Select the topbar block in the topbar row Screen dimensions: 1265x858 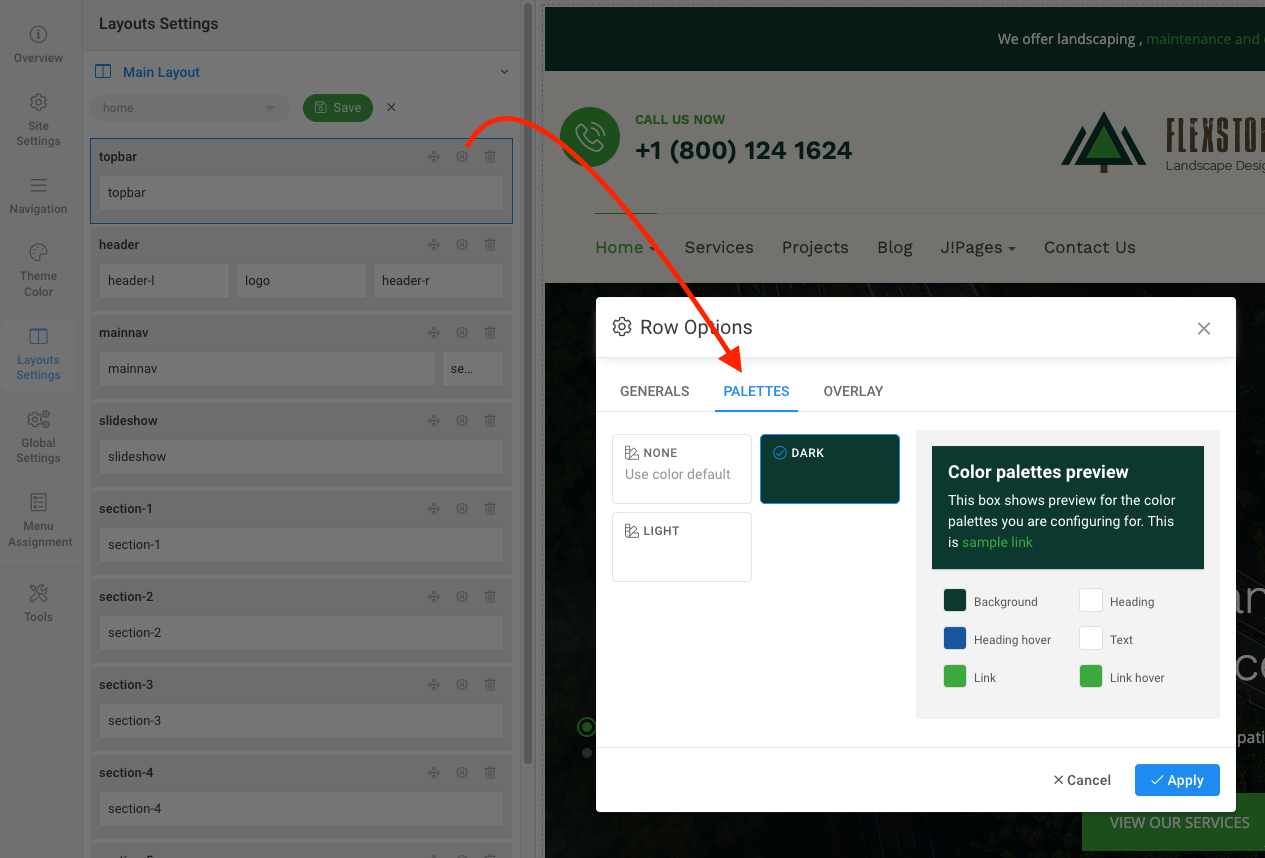[x=301, y=193]
